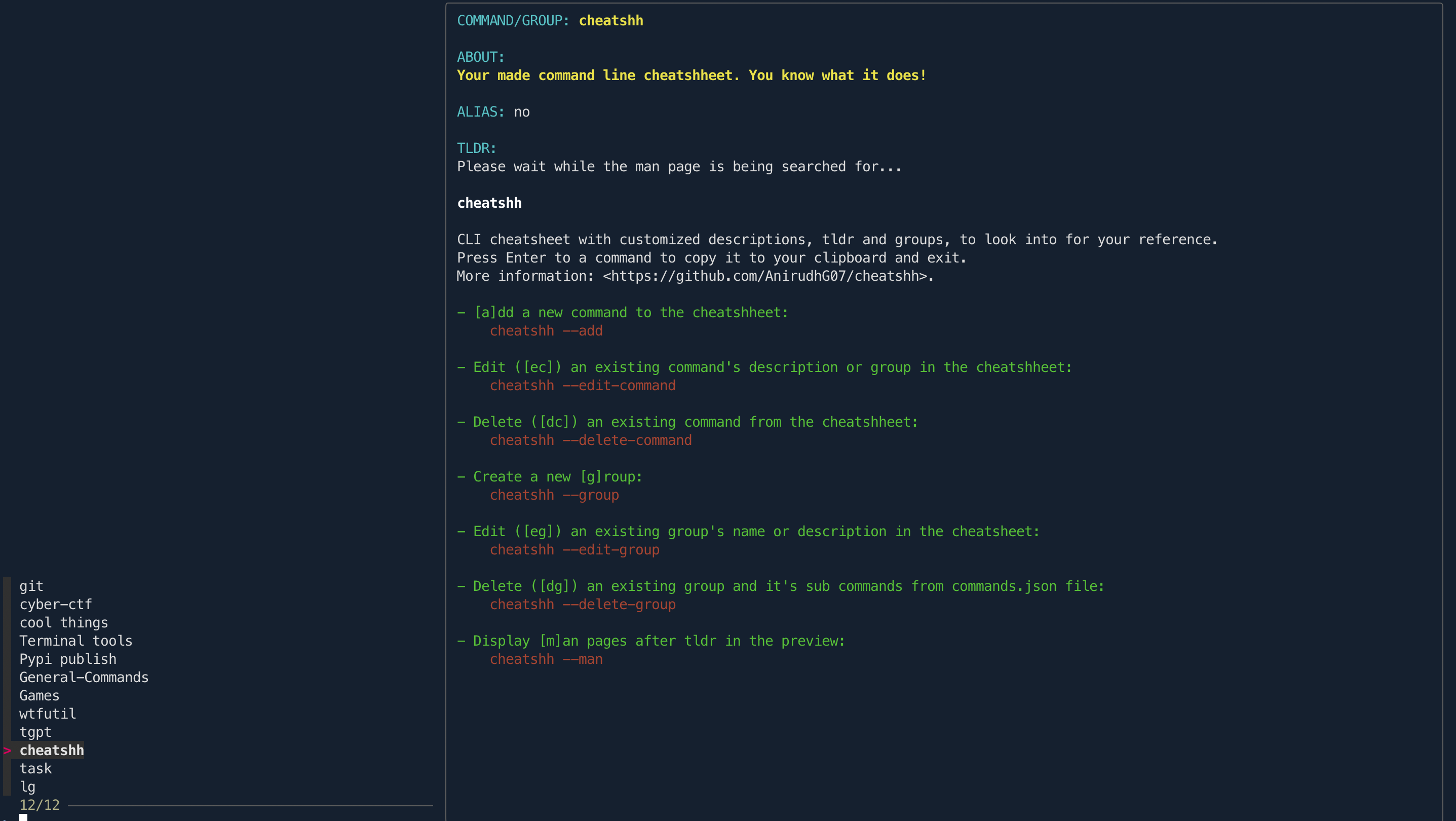
Task: Choose the 'Games' entry
Action: click(39, 695)
